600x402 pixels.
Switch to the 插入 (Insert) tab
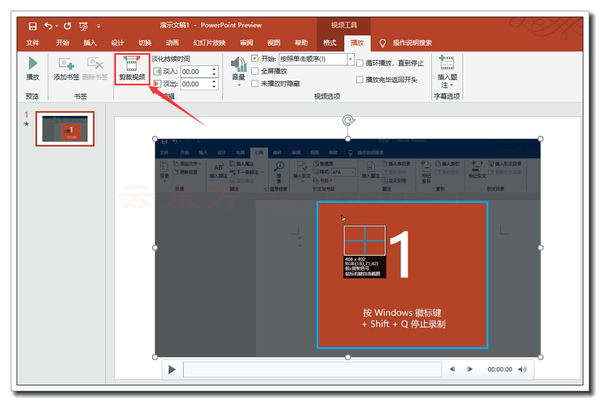(x=90, y=42)
